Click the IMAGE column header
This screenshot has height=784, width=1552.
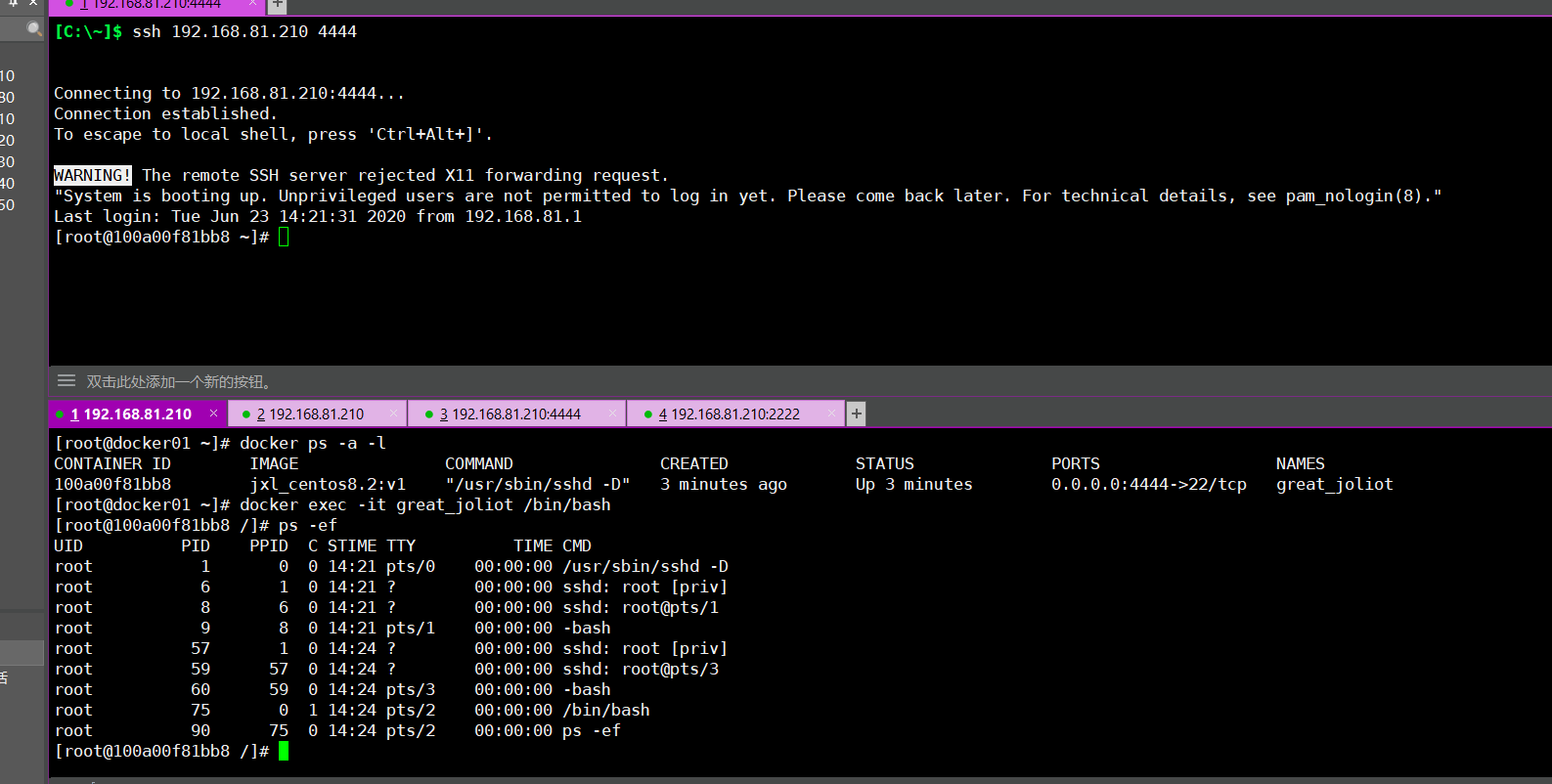(x=274, y=463)
